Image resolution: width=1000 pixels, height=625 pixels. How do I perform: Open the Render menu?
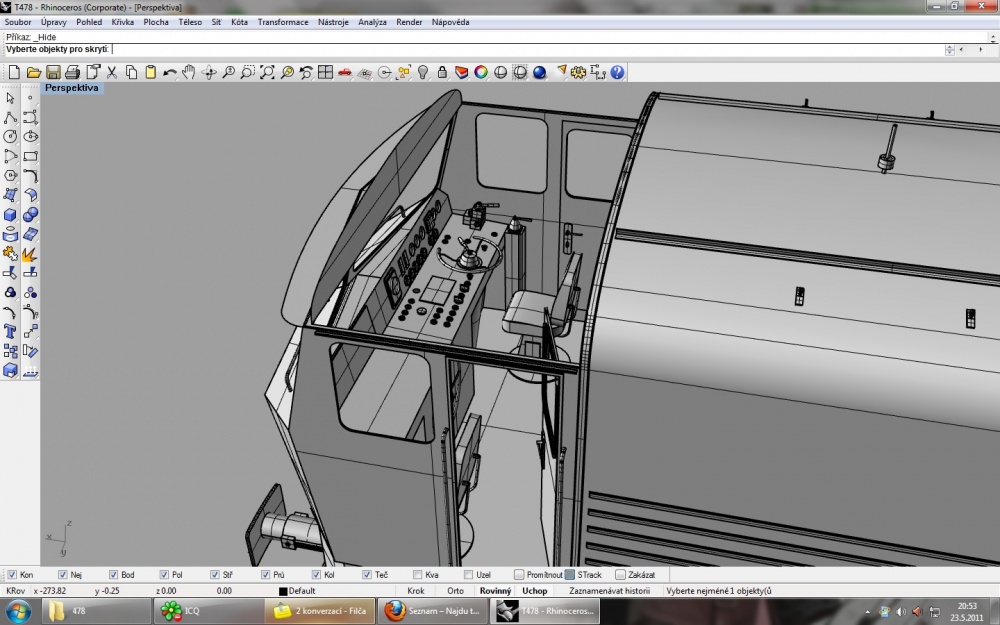(409, 22)
